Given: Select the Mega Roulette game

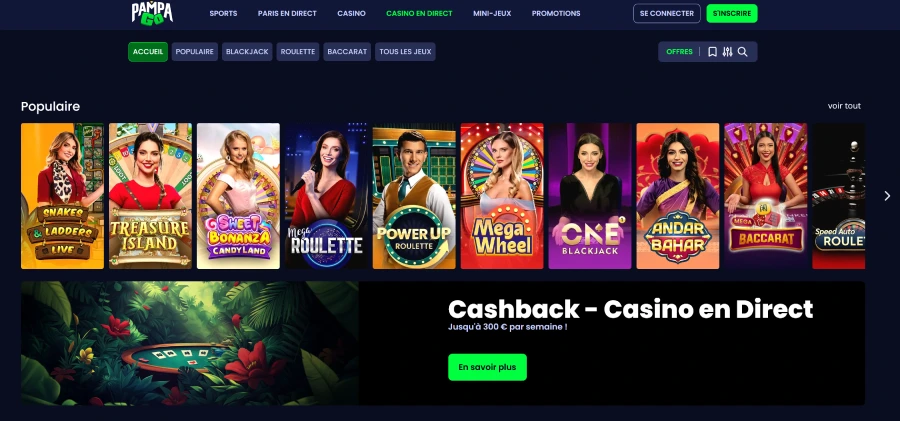Looking at the screenshot, I should click(x=326, y=196).
